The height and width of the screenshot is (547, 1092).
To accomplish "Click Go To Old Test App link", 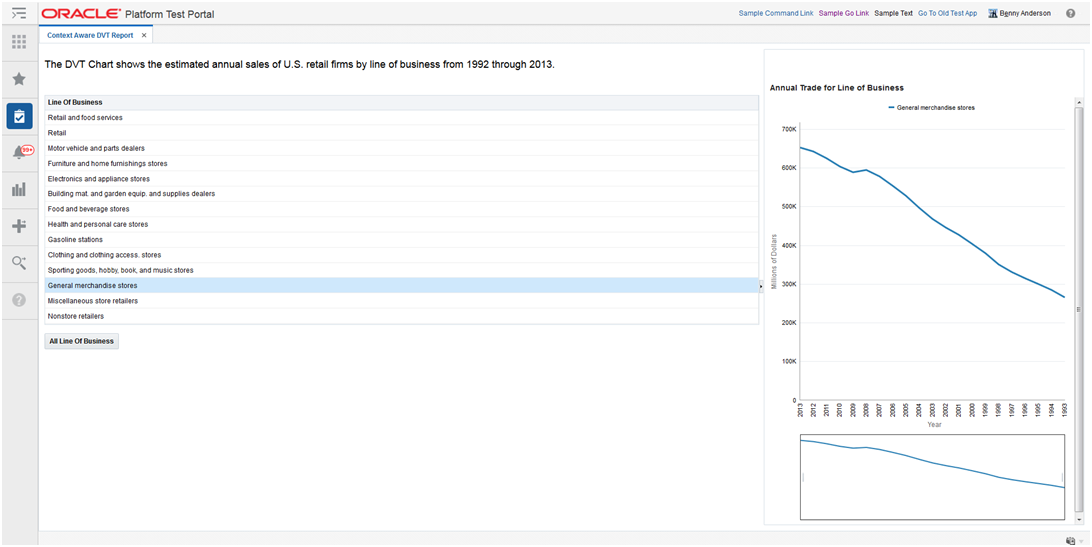I will [947, 13].
